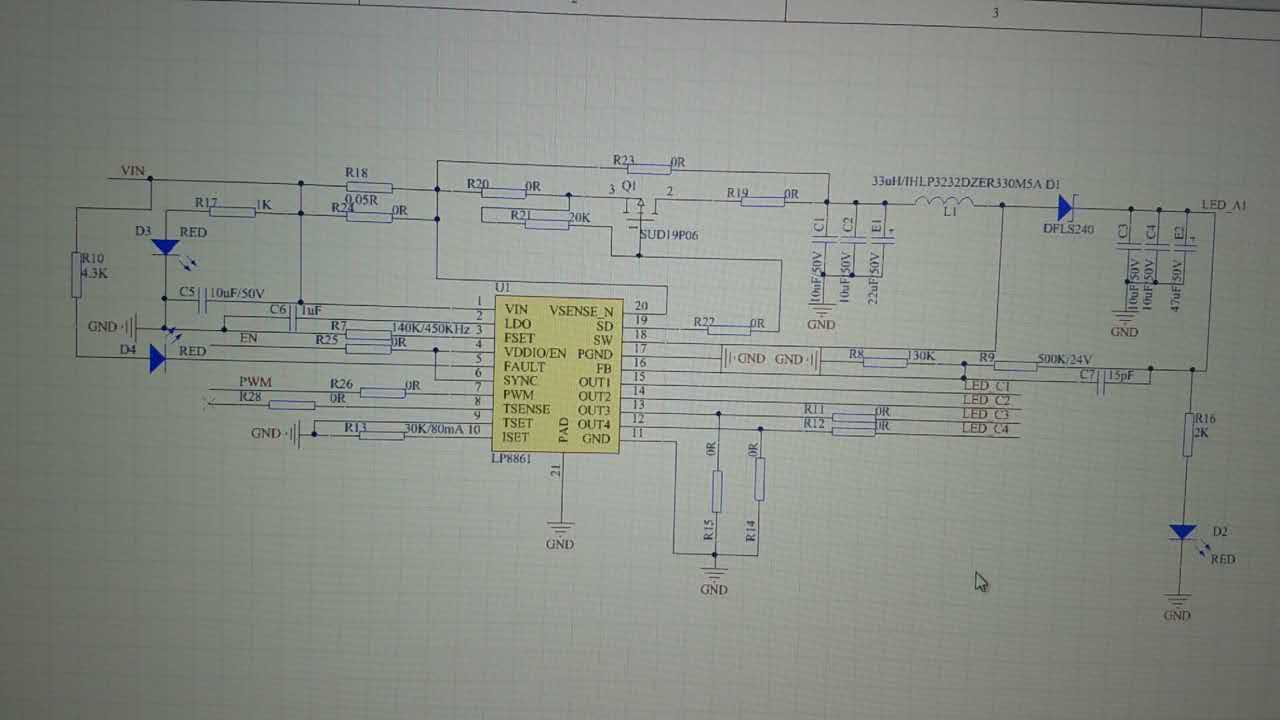Click the GND symbol below pad pin 21

(560, 534)
